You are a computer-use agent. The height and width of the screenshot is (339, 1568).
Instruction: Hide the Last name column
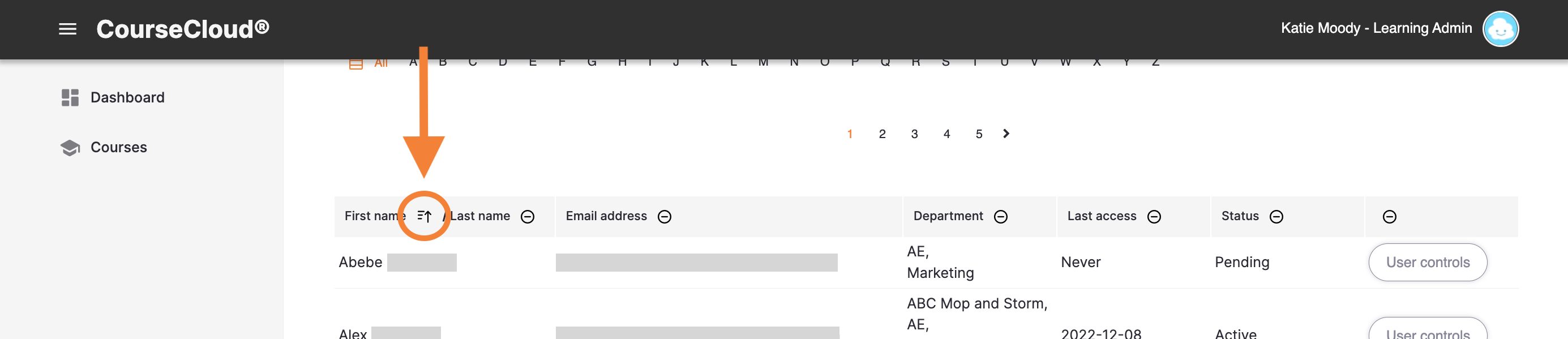(x=528, y=217)
